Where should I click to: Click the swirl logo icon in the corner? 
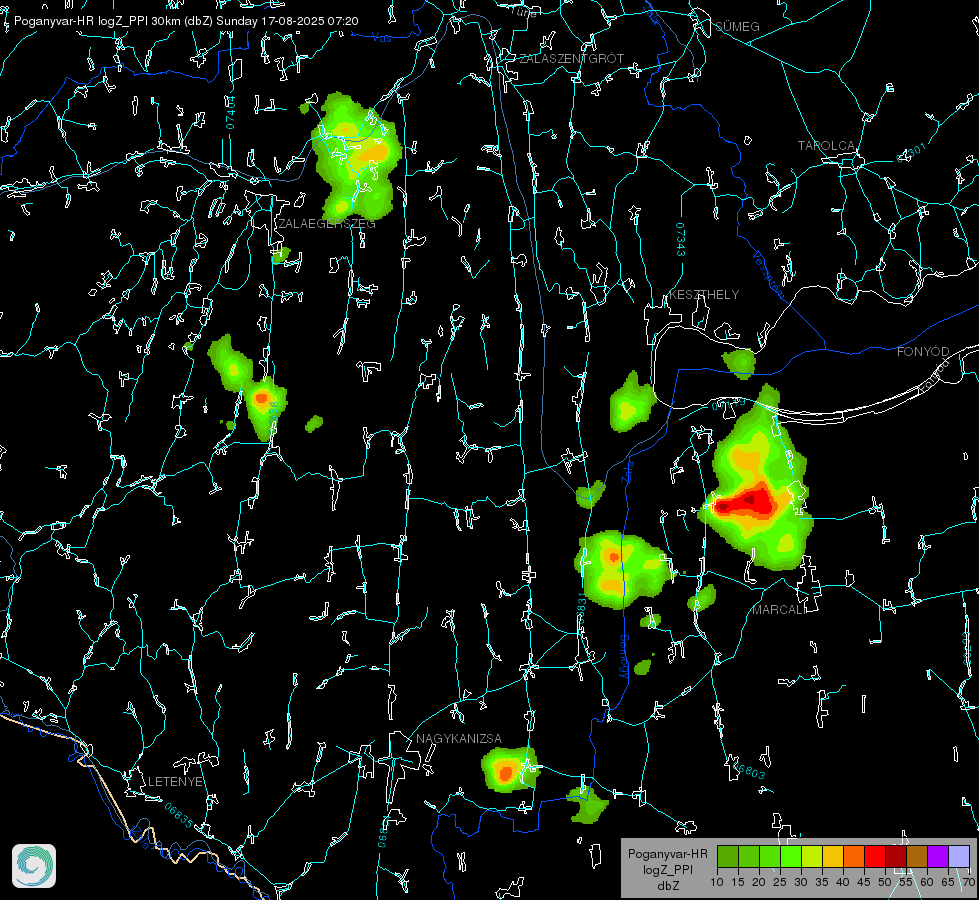(x=34, y=866)
